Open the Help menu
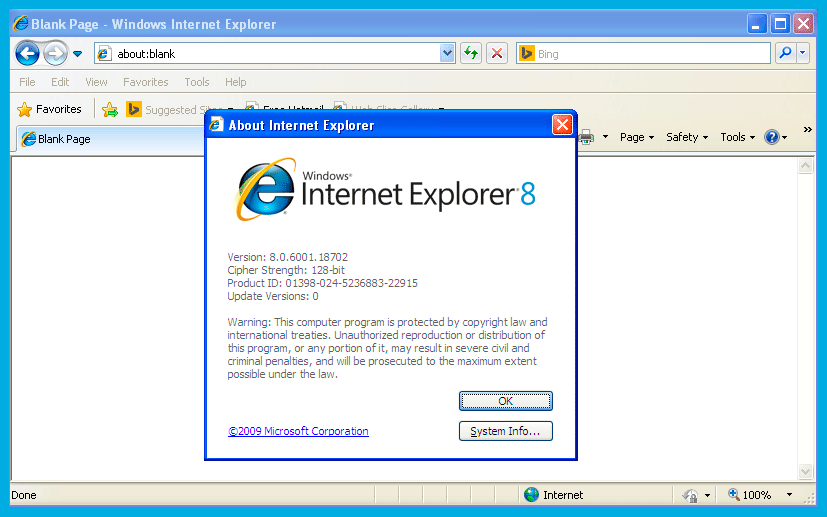827x517 pixels. 235,82
